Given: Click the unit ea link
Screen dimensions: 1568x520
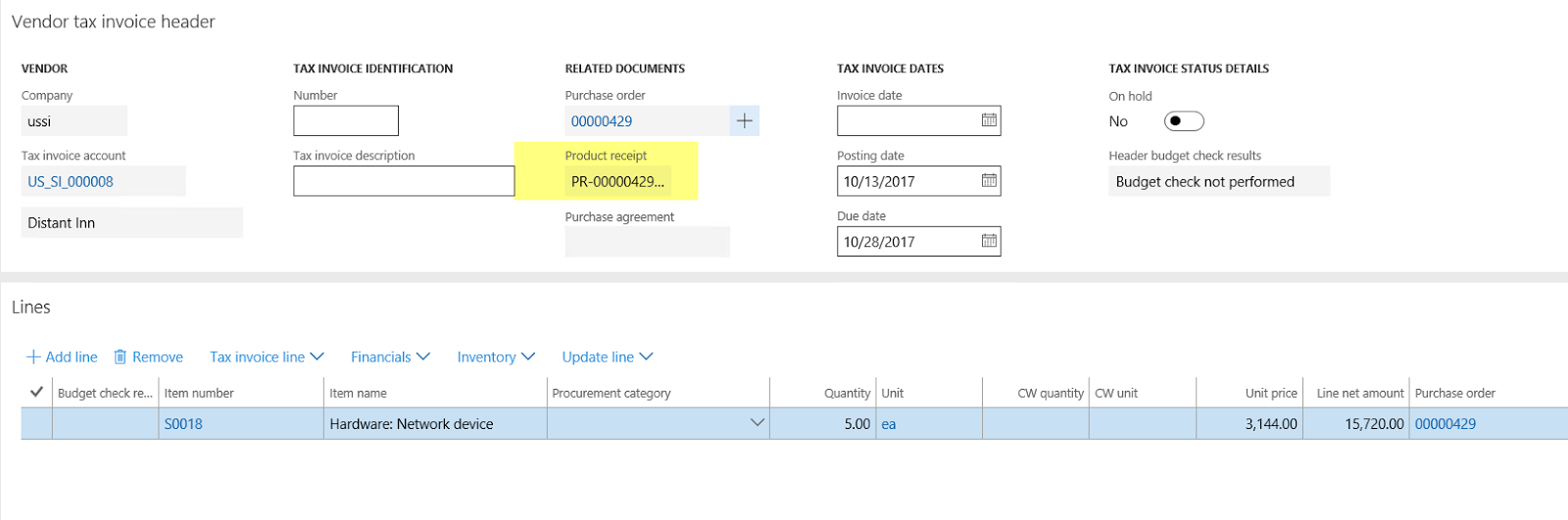Looking at the screenshot, I should pyautogui.click(x=889, y=424).
